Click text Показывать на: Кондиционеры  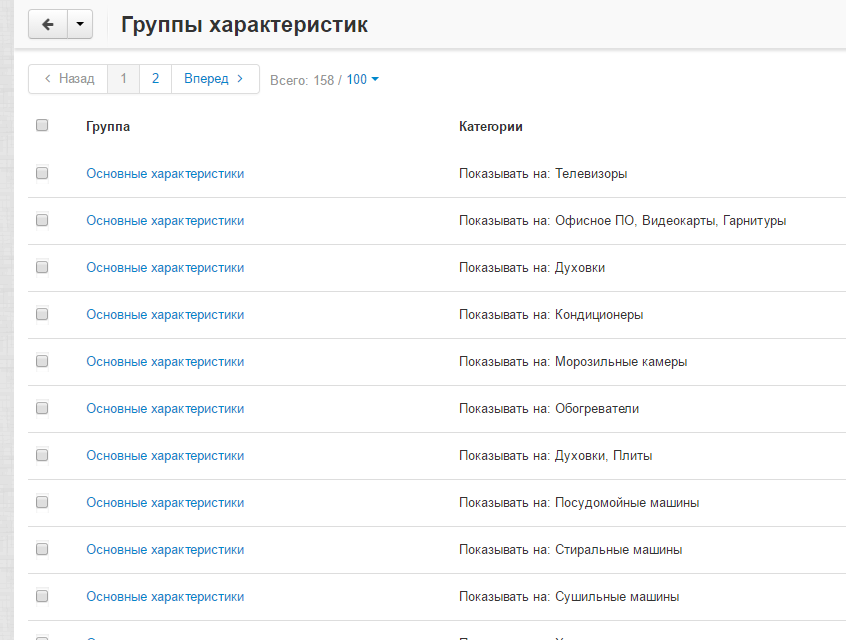[x=551, y=315]
